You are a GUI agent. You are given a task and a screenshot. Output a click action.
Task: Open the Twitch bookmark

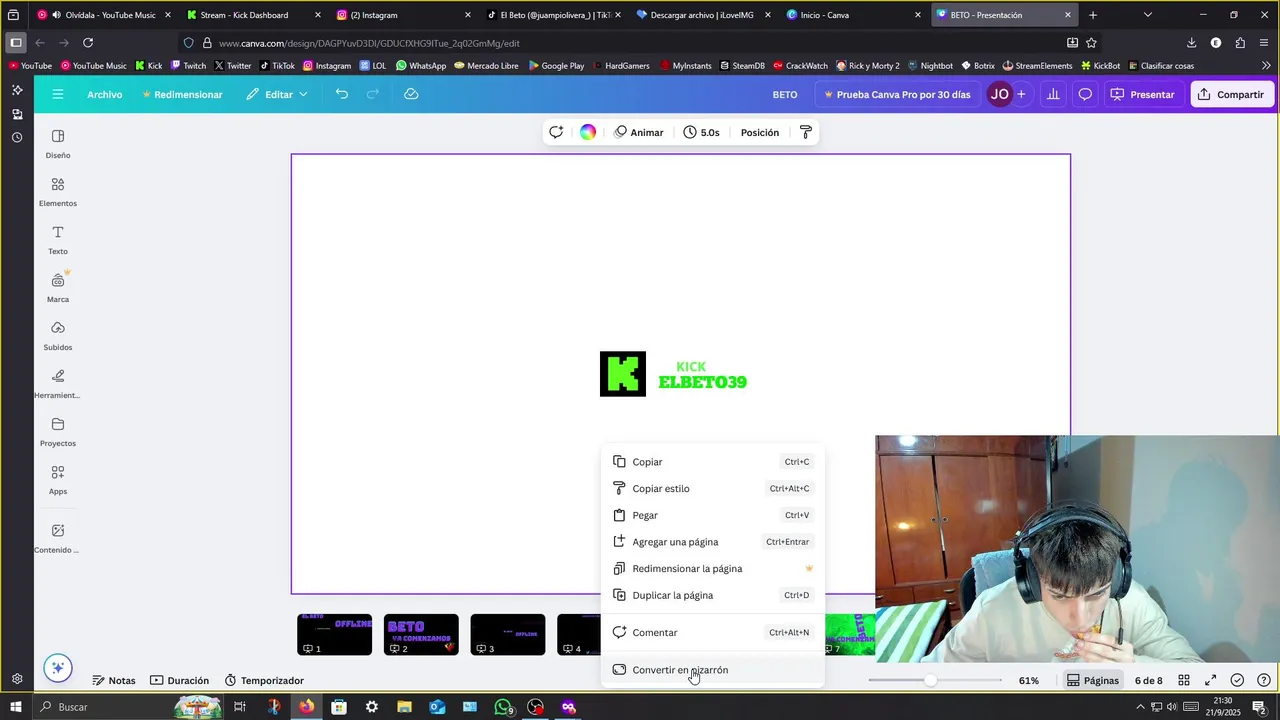coord(188,66)
